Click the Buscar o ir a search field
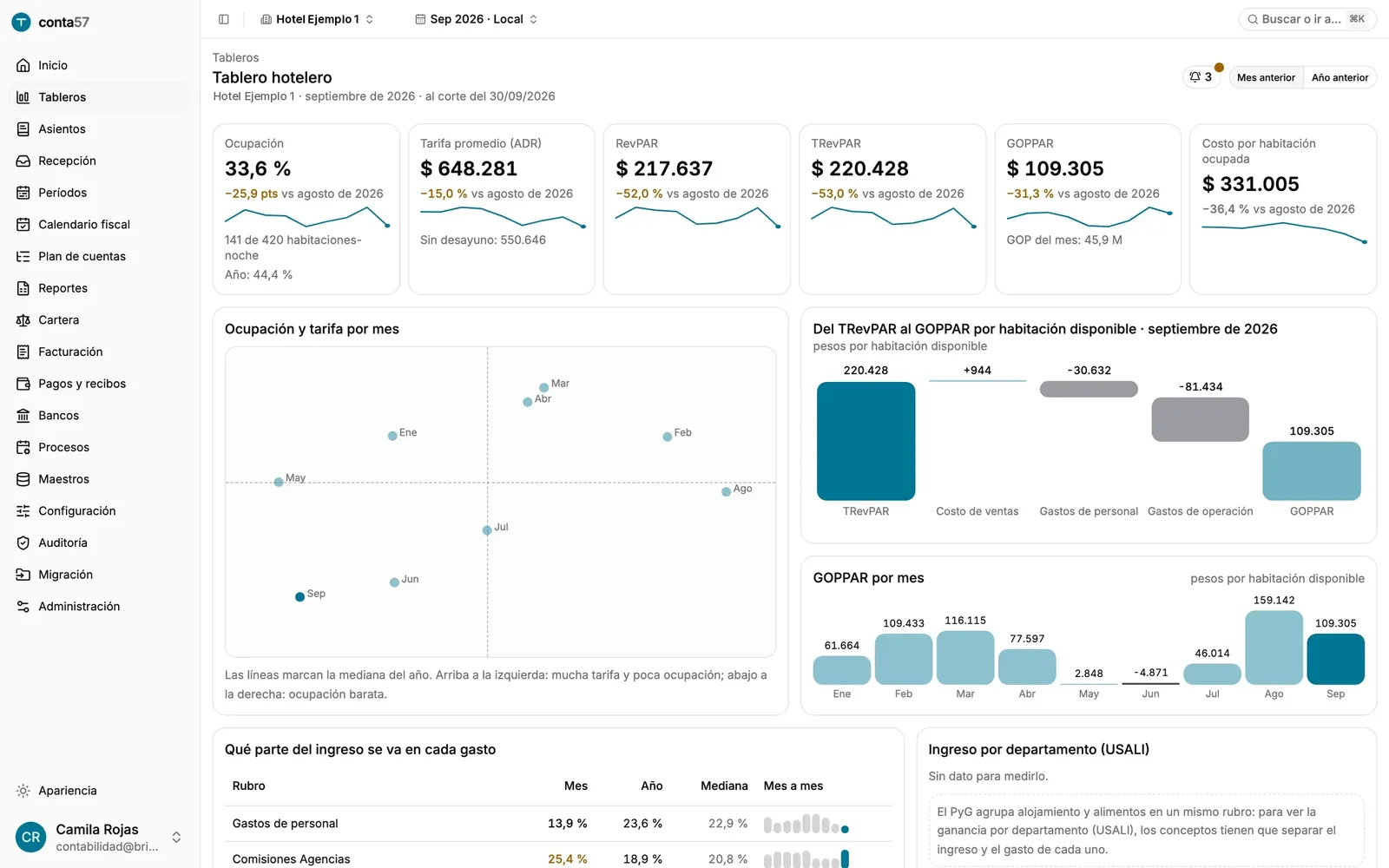This screenshot has width=1389, height=868. pos(1307,19)
